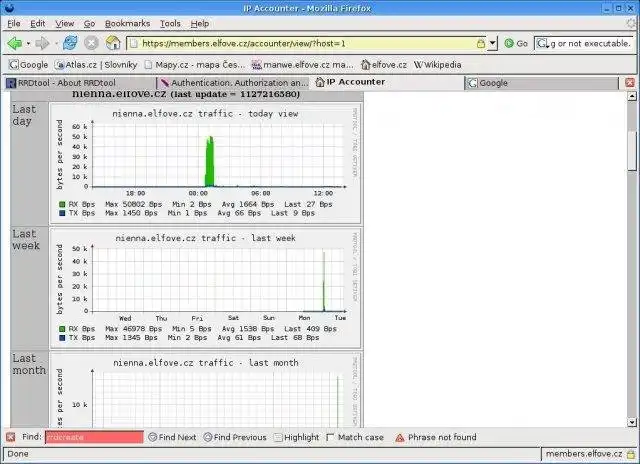Screen dimensions: 640x464
Task: Click Find Previous
Action: pos(235,437)
